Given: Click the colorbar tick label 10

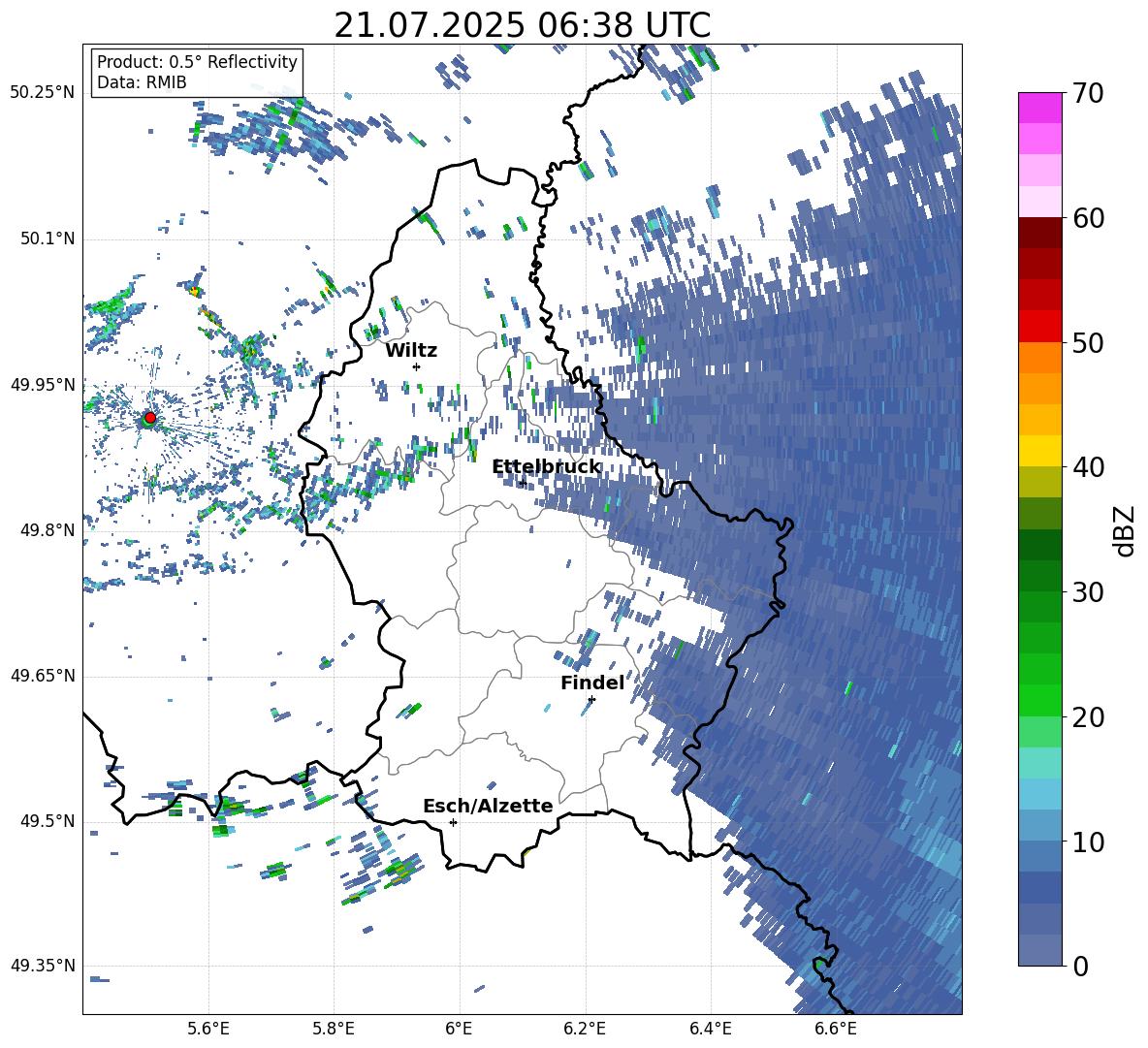Looking at the screenshot, I should click(1088, 842).
